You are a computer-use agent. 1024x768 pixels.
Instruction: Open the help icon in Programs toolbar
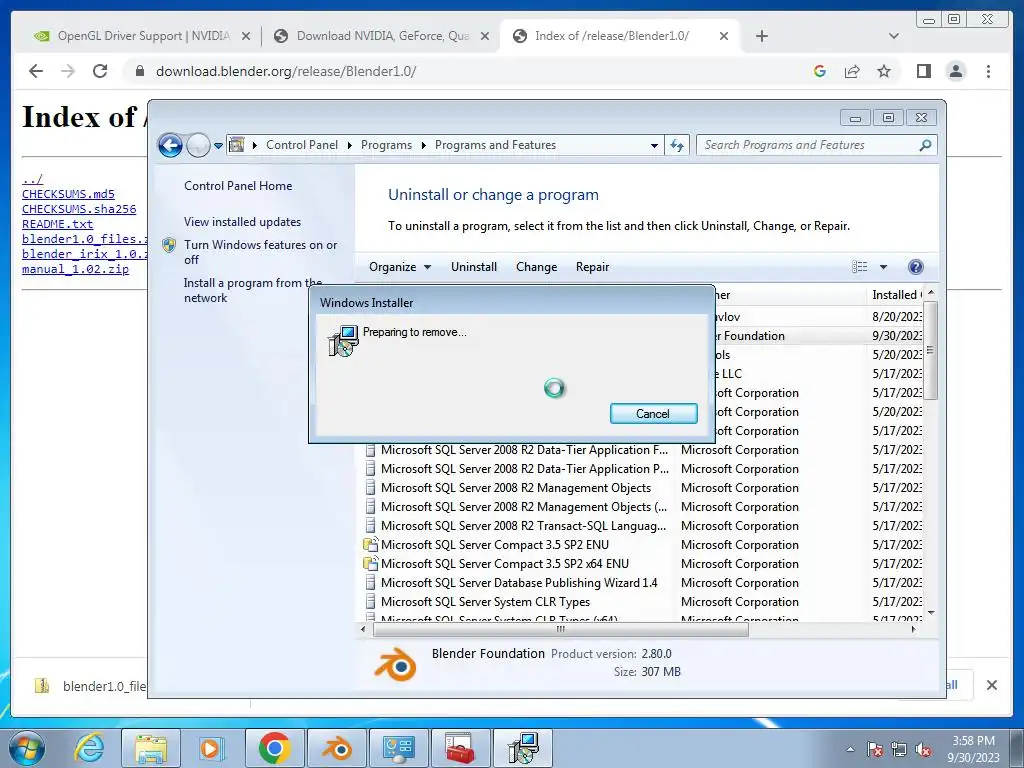click(x=916, y=266)
